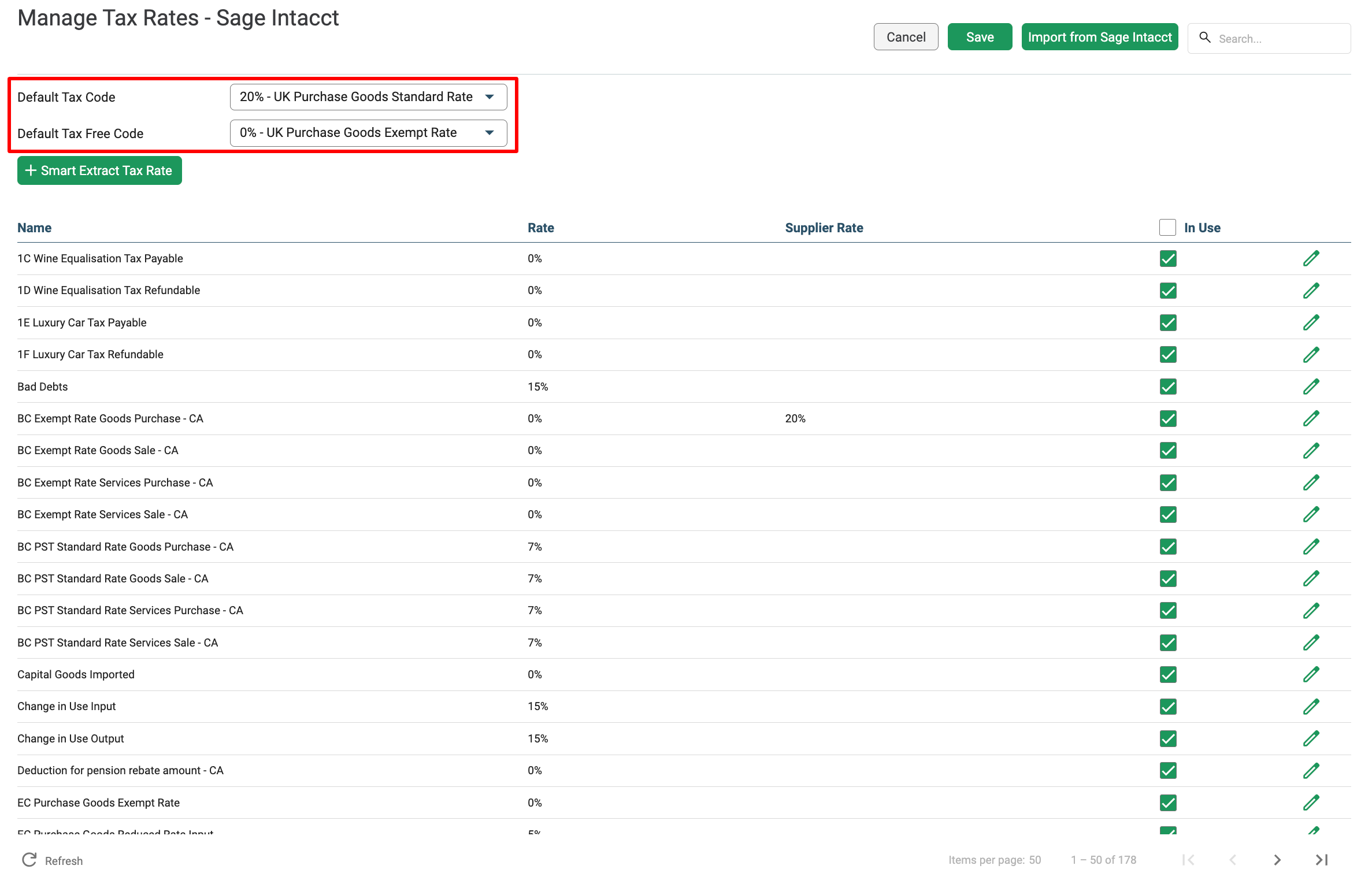Add a Smart Extract Tax Rate
The height and width of the screenshot is (884, 1372).
pos(99,170)
